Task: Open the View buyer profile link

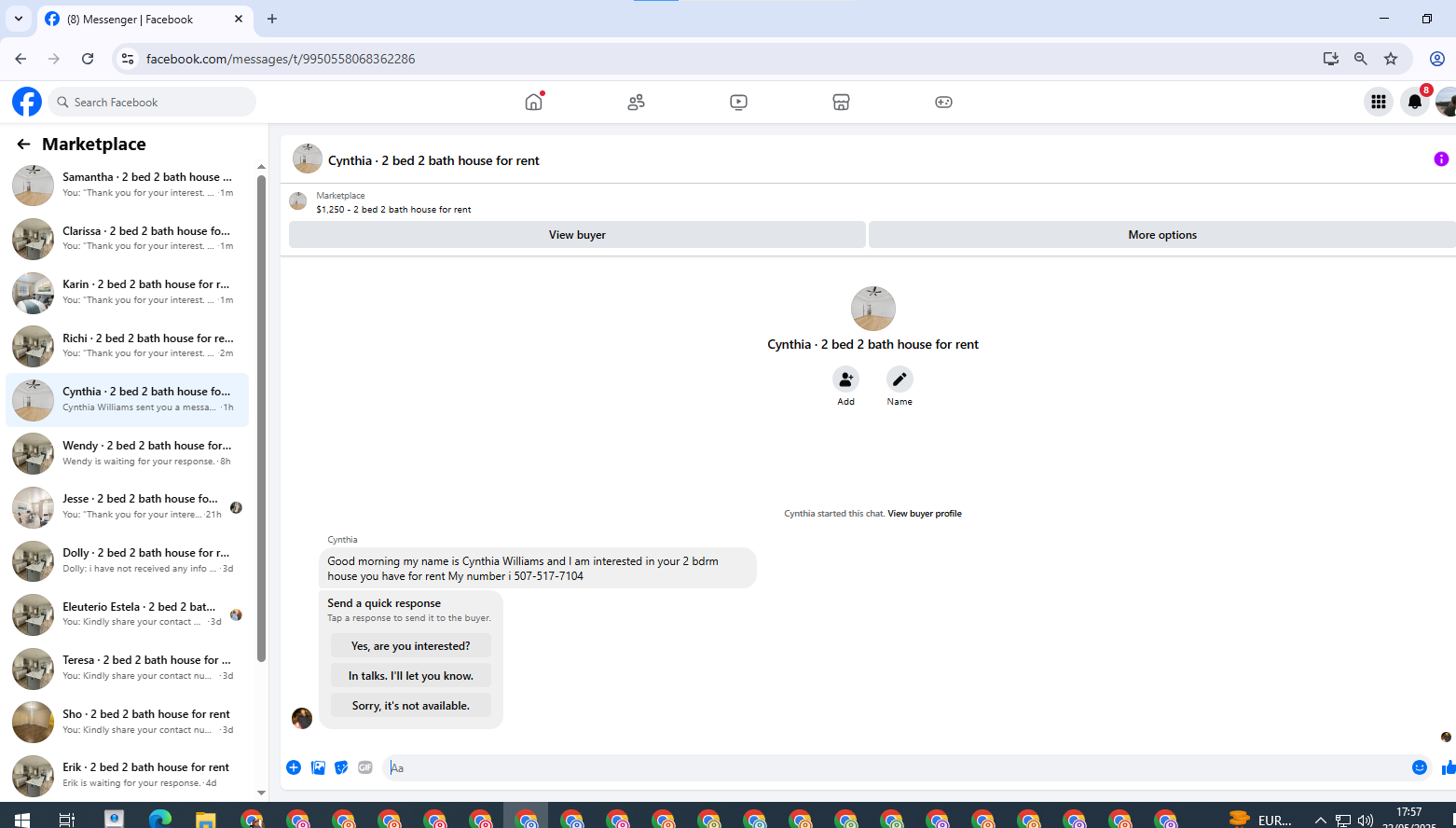Action: [925, 514]
